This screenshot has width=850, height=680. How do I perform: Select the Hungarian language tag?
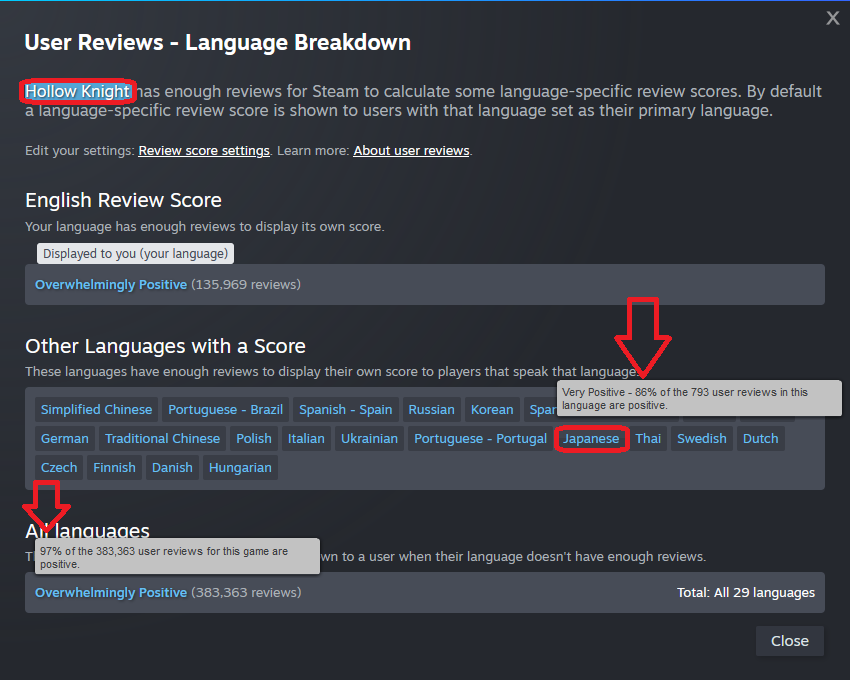[240, 467]
